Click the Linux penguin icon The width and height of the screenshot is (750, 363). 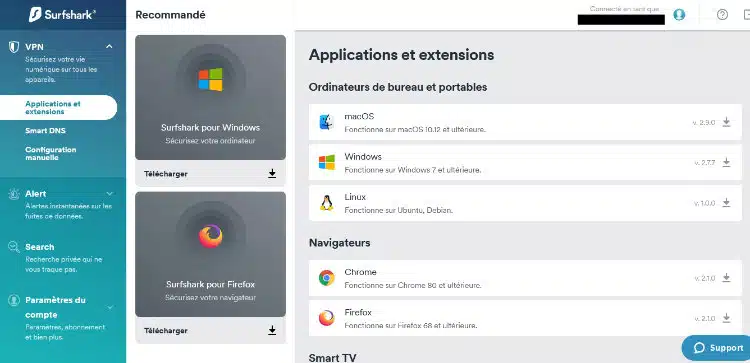[327, 203]
